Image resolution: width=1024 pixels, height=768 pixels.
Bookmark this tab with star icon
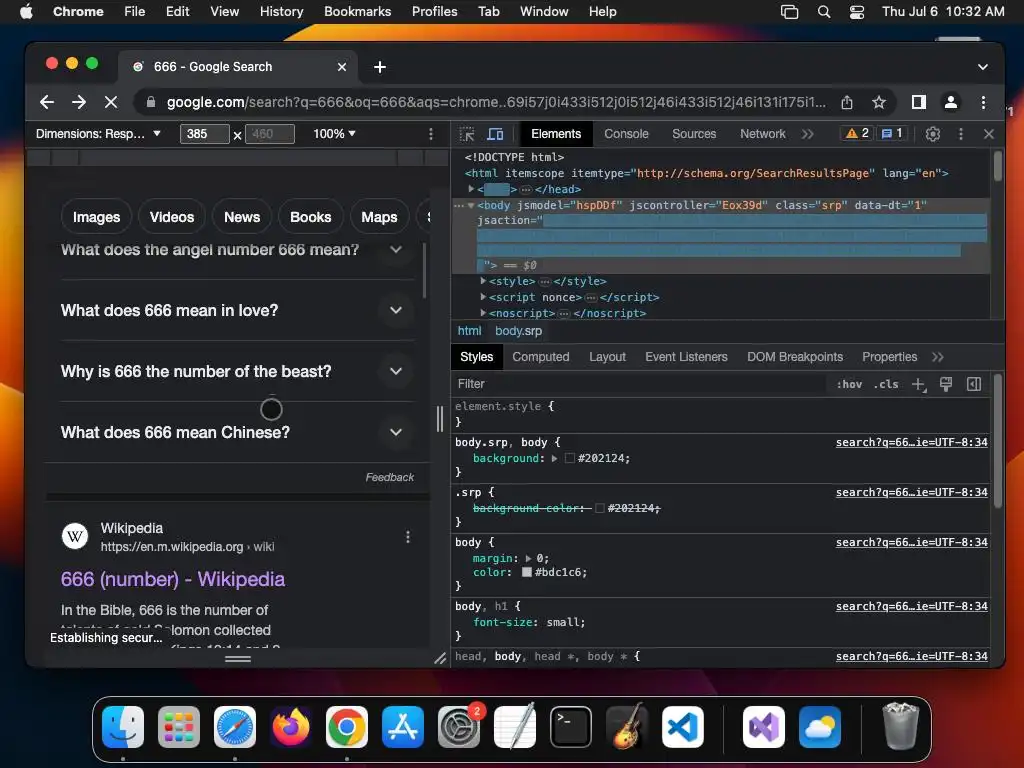(x=879, y=103)
